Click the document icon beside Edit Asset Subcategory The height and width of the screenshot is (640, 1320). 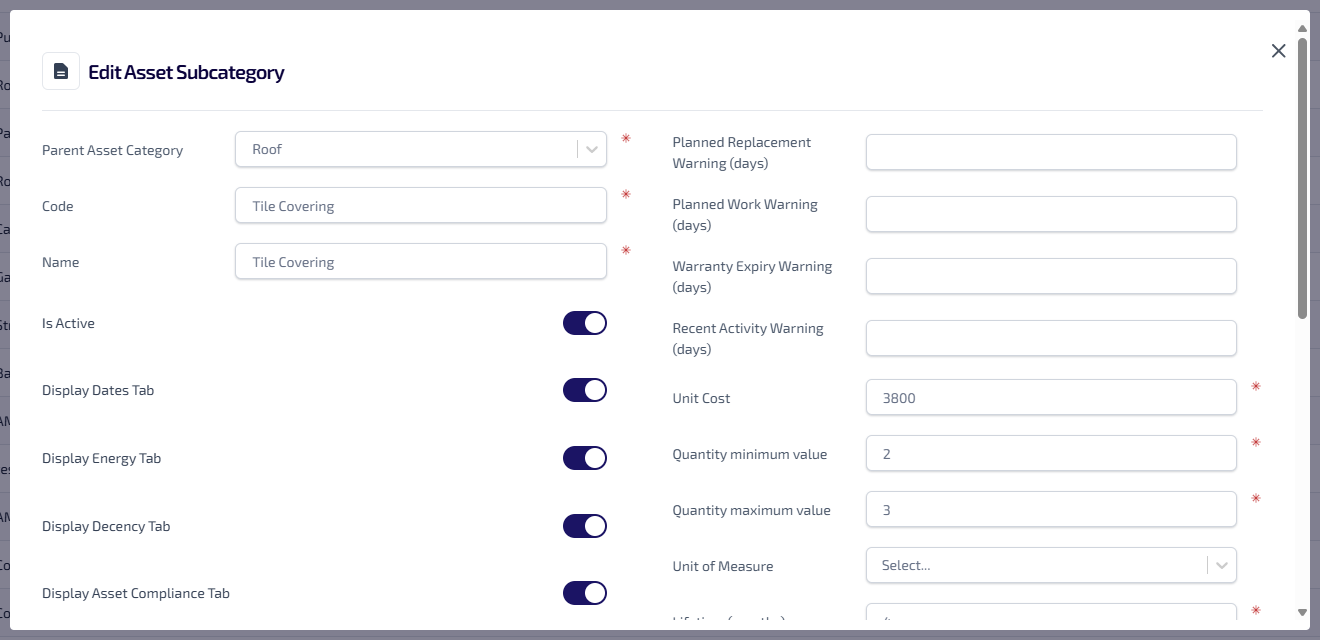(x=61, y=72)
